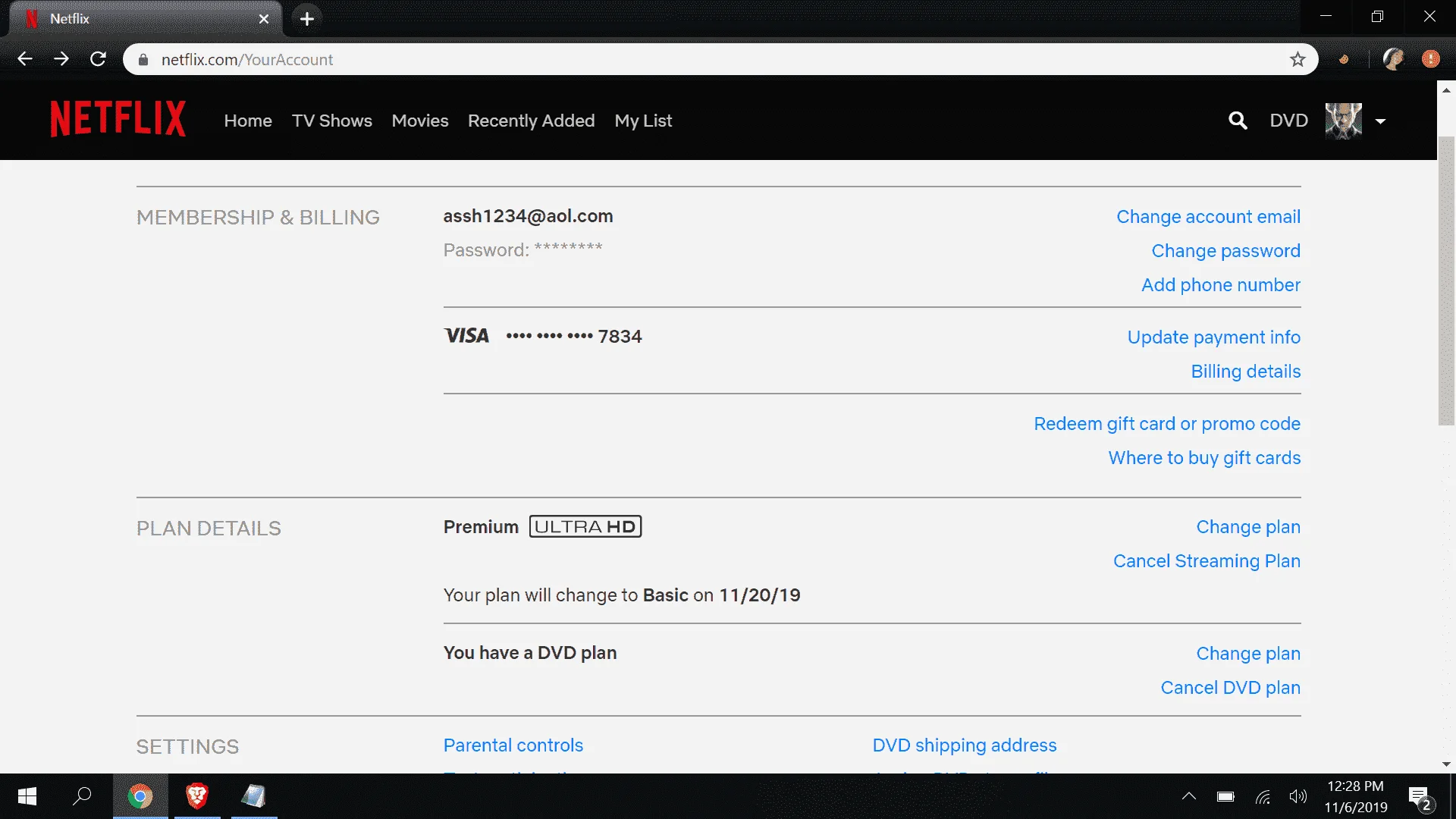Screen dimensions: 1456x819
Task: Click Redeem gift card or promo code
Action: 1167,424
